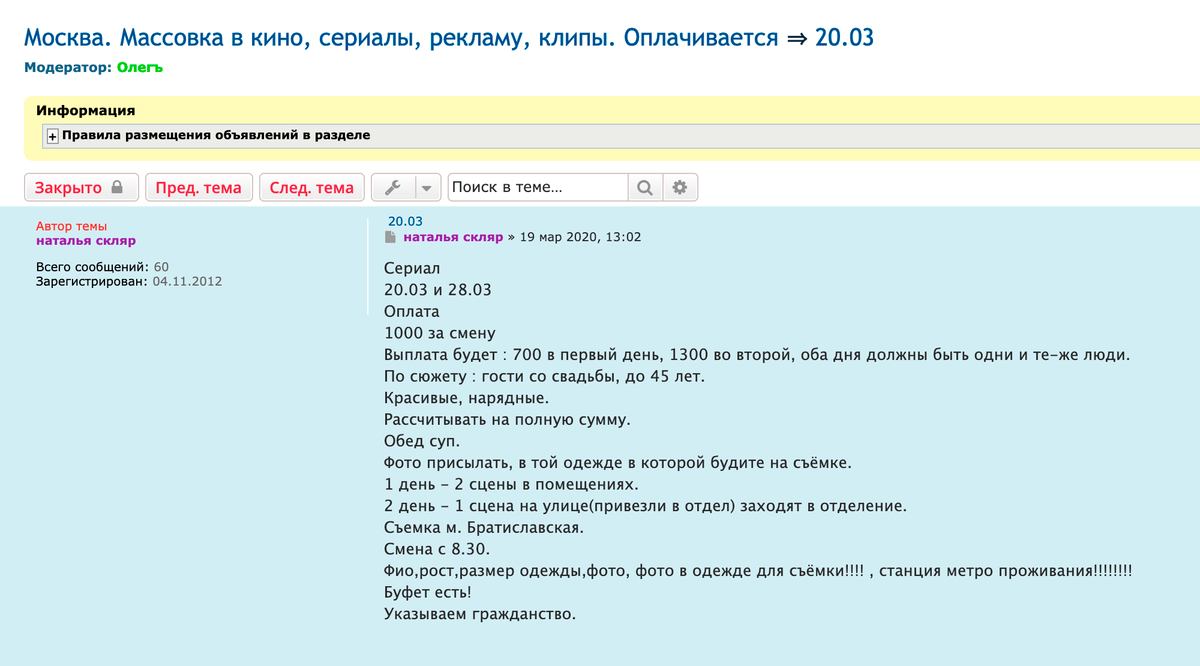1200x666 pixels.
Task: Open advanced search gear icon
Action: coord(680,187)
